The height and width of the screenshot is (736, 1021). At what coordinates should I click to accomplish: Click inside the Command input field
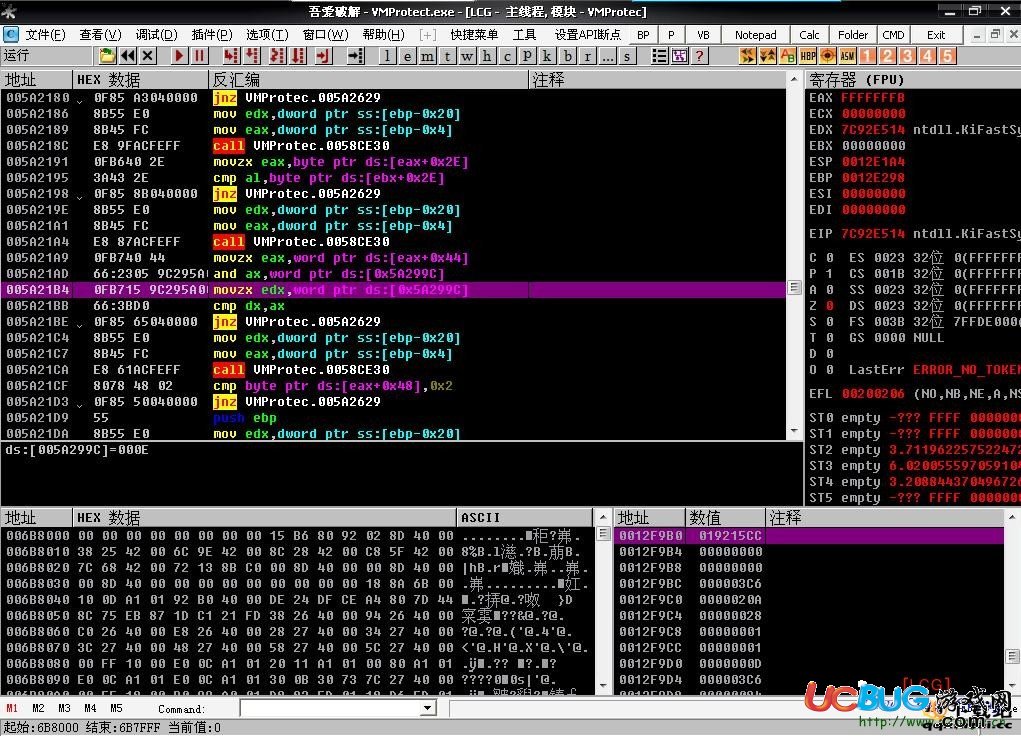(x=330, y=708)
